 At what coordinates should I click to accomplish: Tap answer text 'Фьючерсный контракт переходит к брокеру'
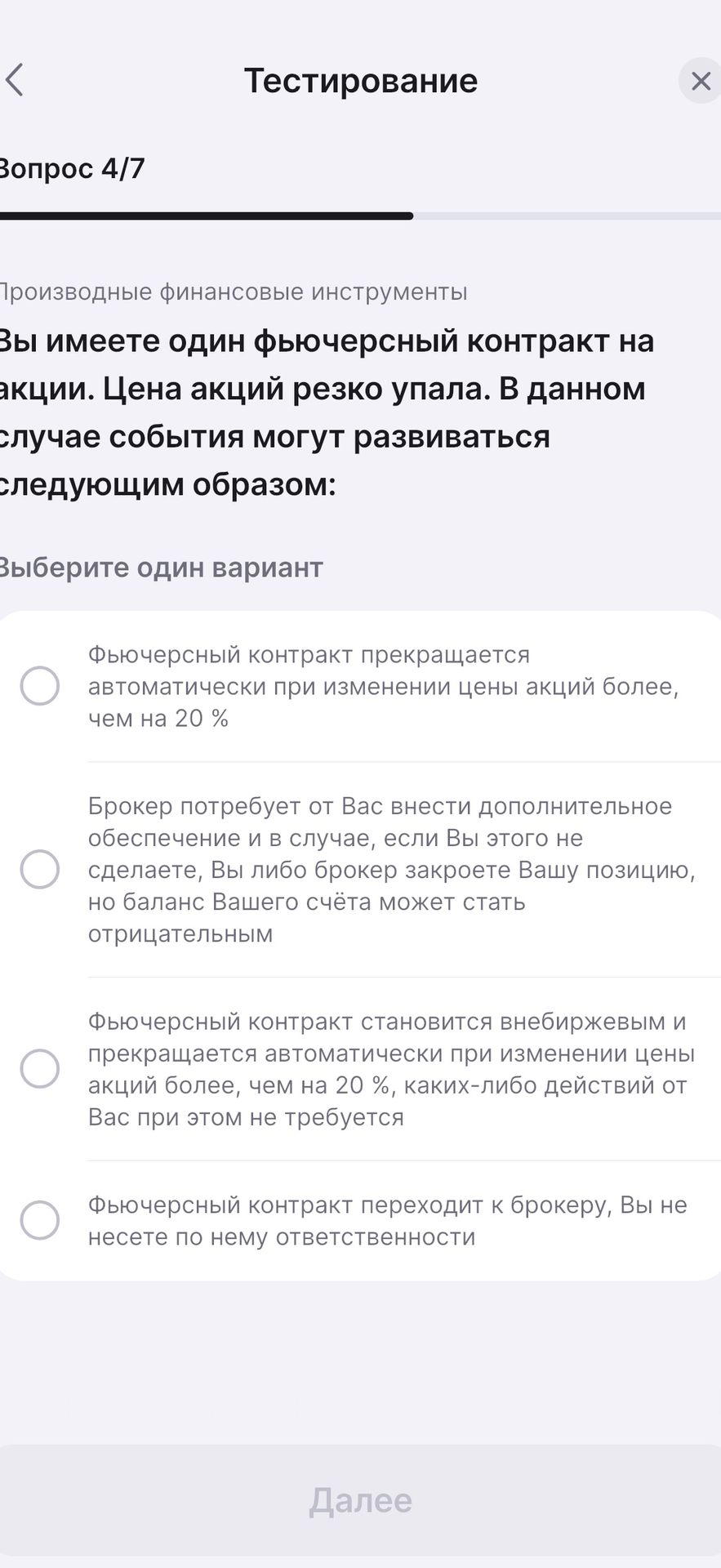pyautogui.click(x=349, y=1205)
